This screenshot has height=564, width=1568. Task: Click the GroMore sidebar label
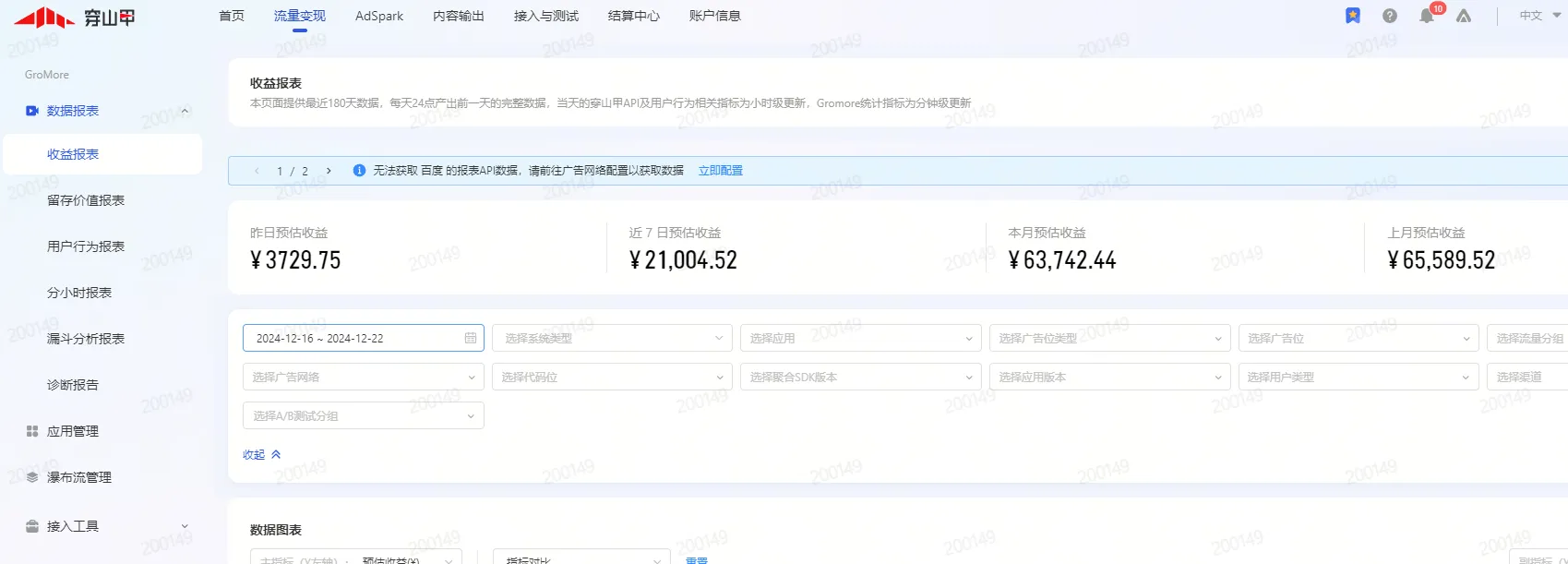[47, 75]
